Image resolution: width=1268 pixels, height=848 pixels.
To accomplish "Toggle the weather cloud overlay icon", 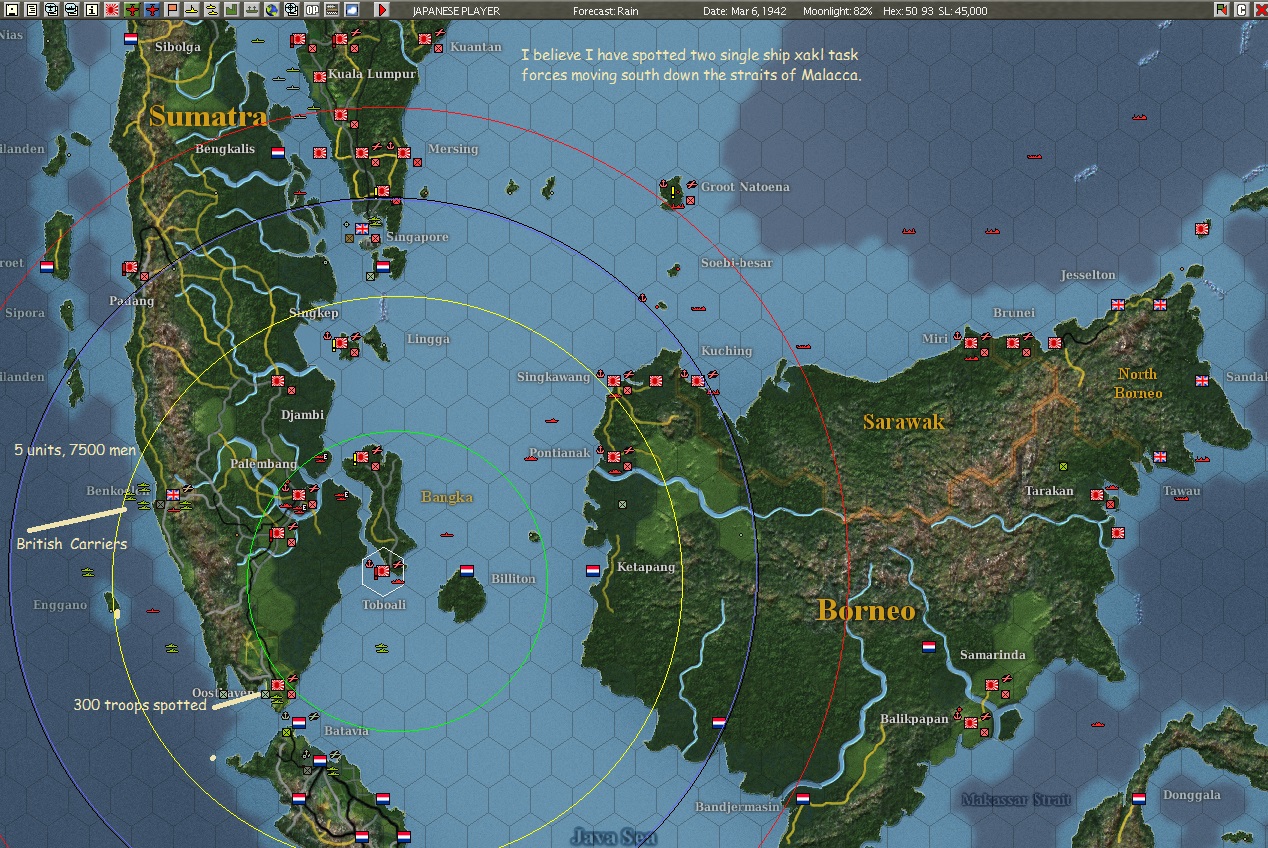I will (351, 10).
